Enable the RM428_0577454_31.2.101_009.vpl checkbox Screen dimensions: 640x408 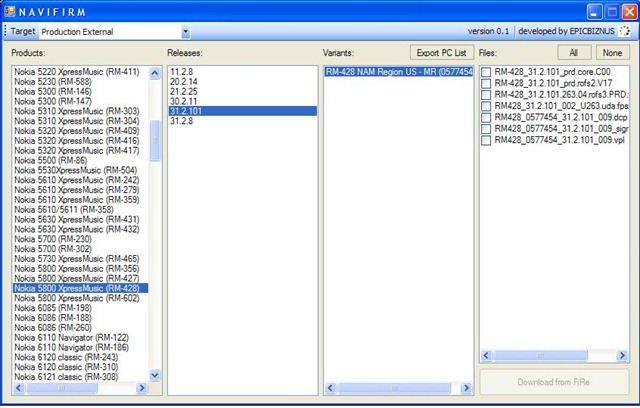coord(486,140)
